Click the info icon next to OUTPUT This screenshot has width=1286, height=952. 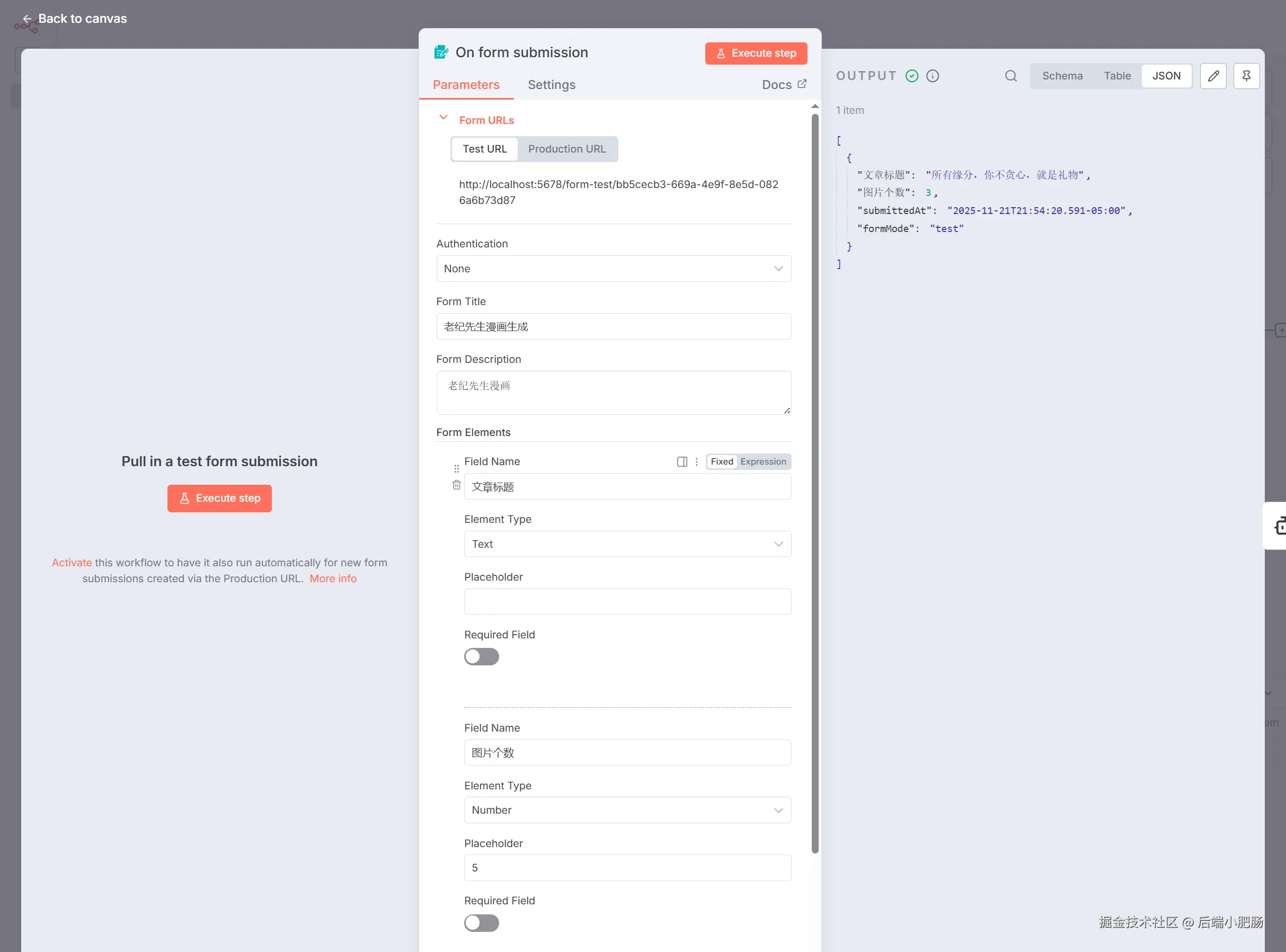coord(932,76)
